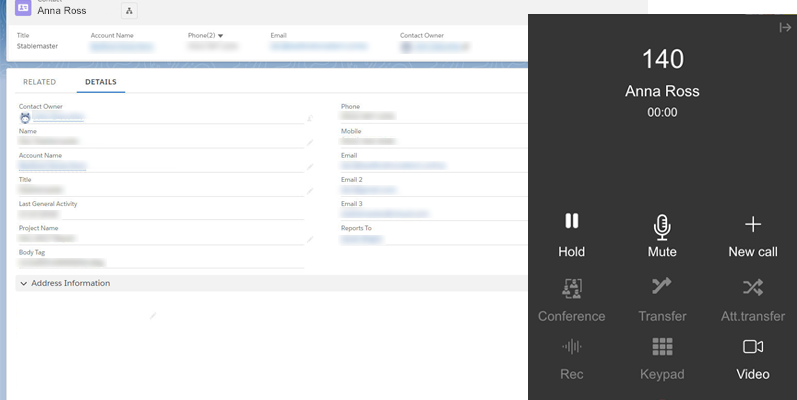This screenshot has width=797, height=400.
Task: Edit the Account Name field pencil icon
Action: coord(310,167)
